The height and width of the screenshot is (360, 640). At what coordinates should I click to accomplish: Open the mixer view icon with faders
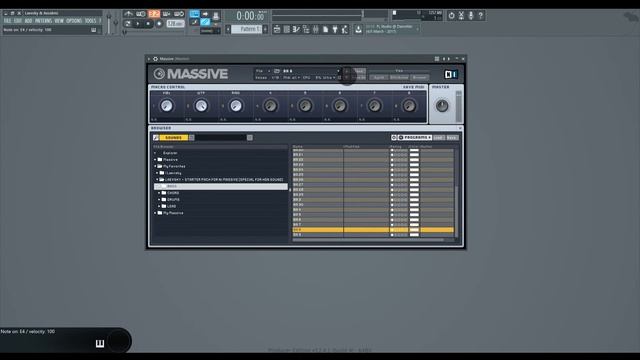tap(316, 29)
